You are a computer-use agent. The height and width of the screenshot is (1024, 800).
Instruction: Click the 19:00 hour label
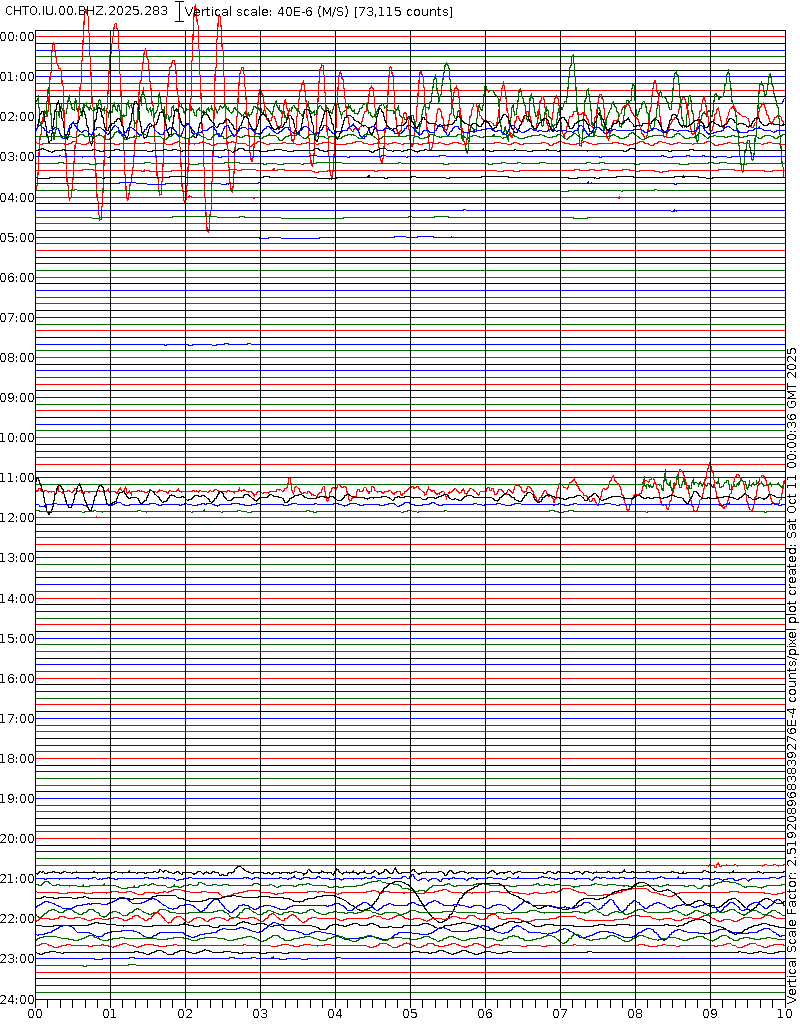coord(17,799)
